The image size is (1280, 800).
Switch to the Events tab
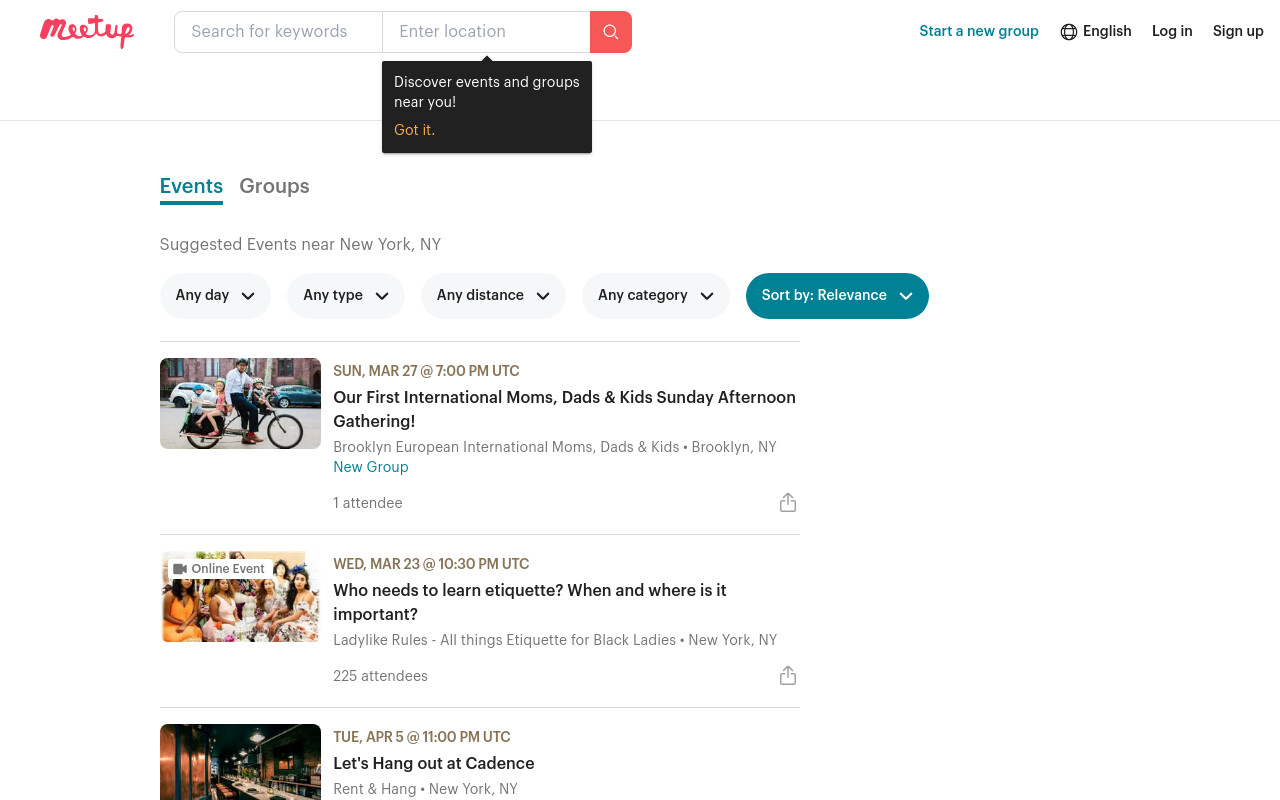tap(191, 187)
